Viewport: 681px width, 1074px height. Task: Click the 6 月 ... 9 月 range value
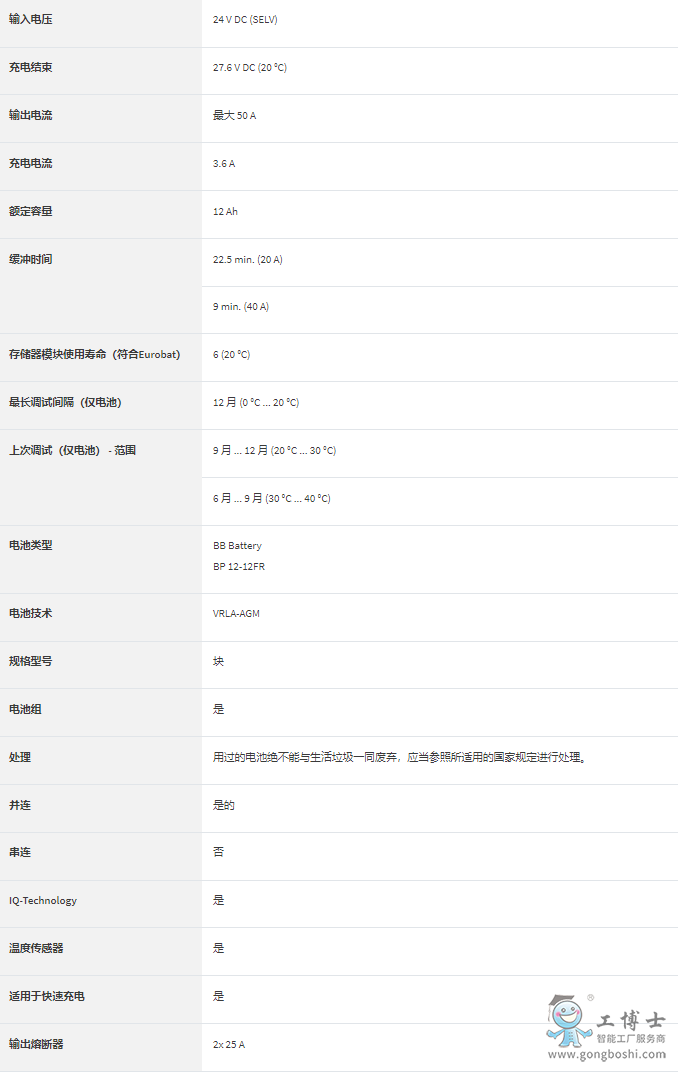[x=272, y=498]
